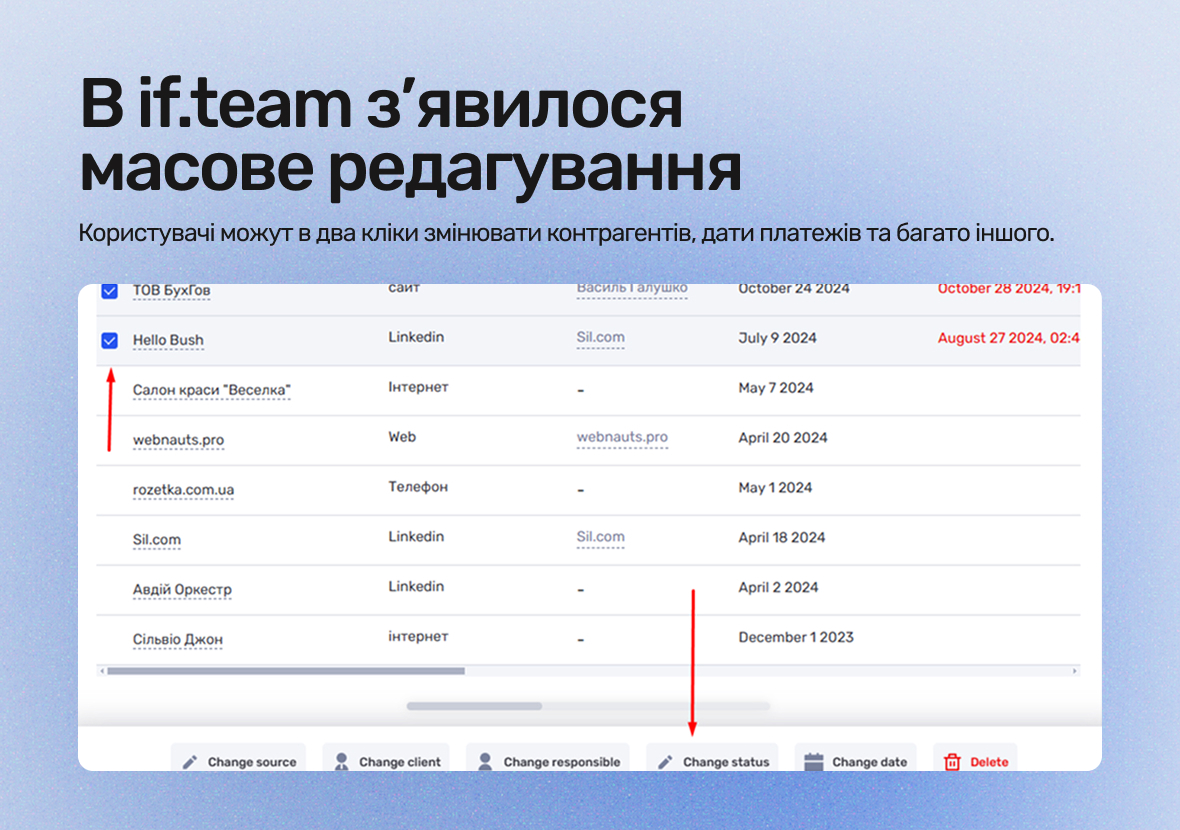Click the table's horizontal scrollbar thumb
The image size is (1180, 830).
[x=286, y=670]
